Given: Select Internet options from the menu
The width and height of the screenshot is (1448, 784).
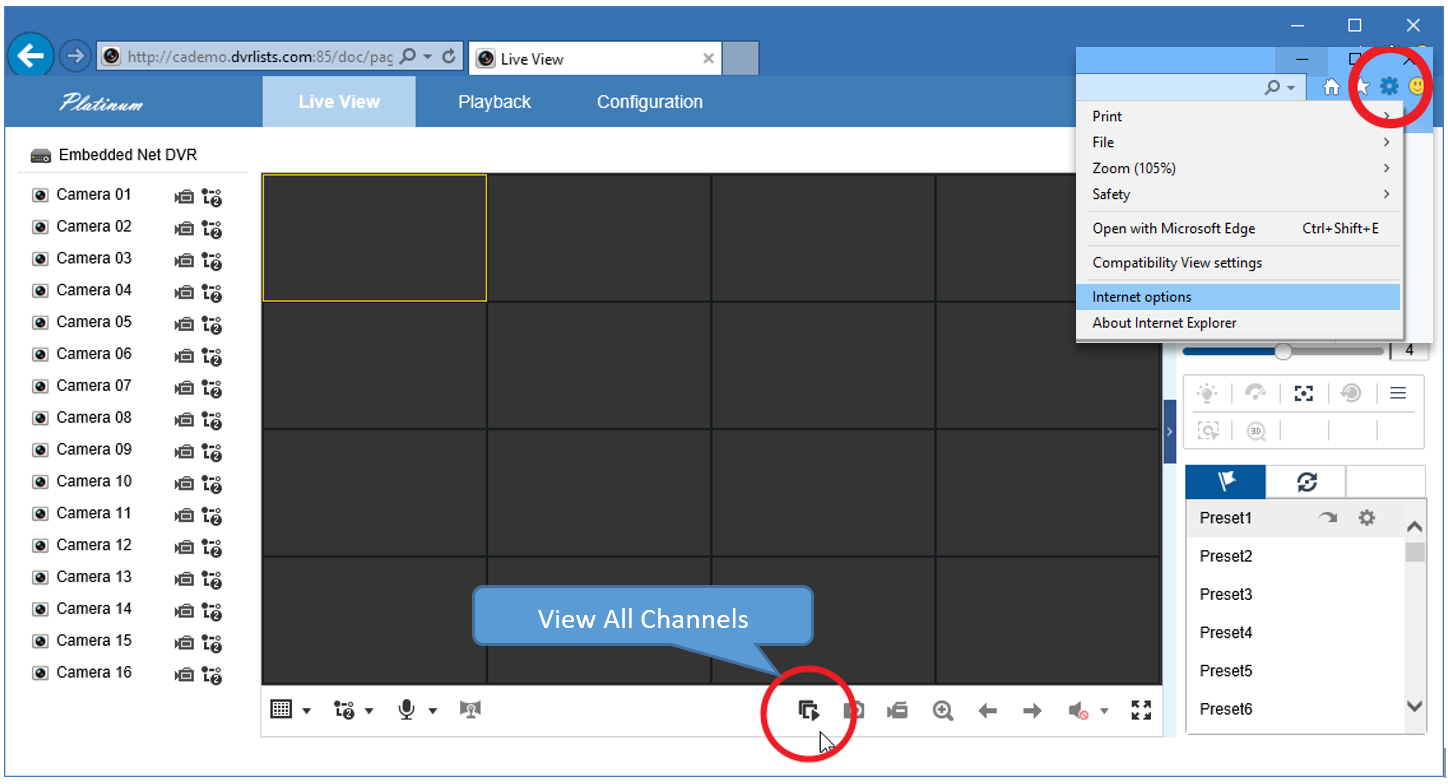Looking at the screenshot, I should [1141, 297].
